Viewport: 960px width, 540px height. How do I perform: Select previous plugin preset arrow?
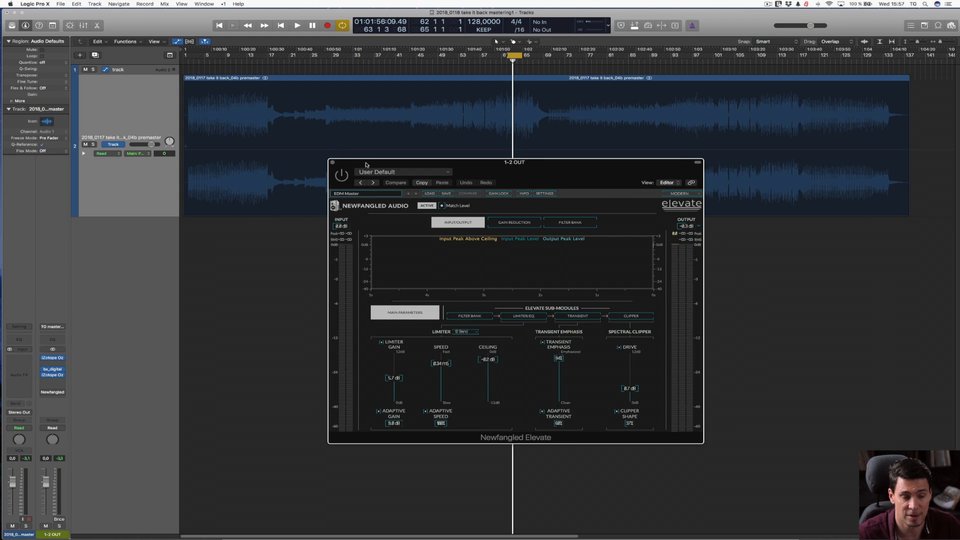point(361,182)
